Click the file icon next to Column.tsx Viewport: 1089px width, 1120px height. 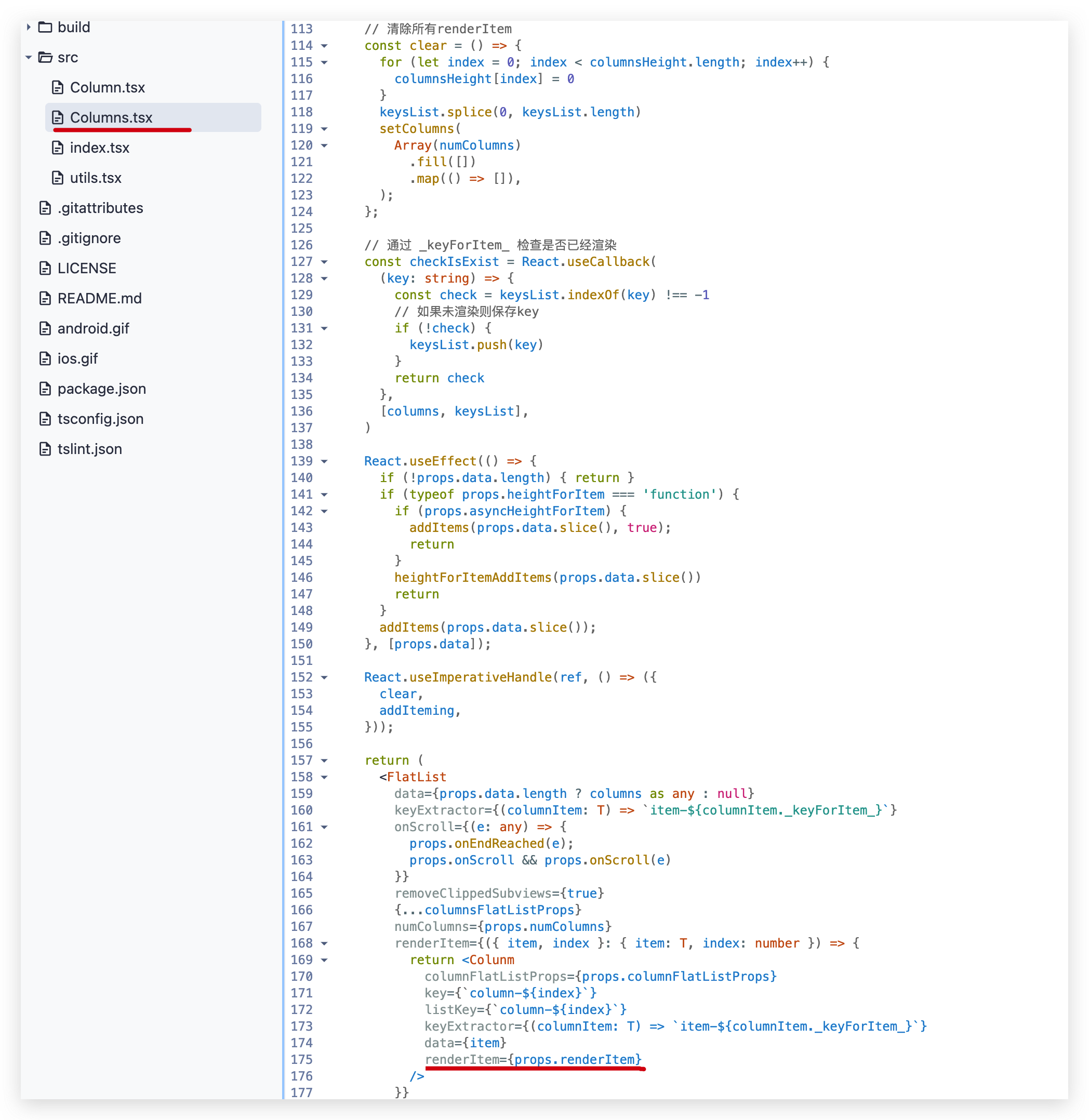click(x=57, y=87)
